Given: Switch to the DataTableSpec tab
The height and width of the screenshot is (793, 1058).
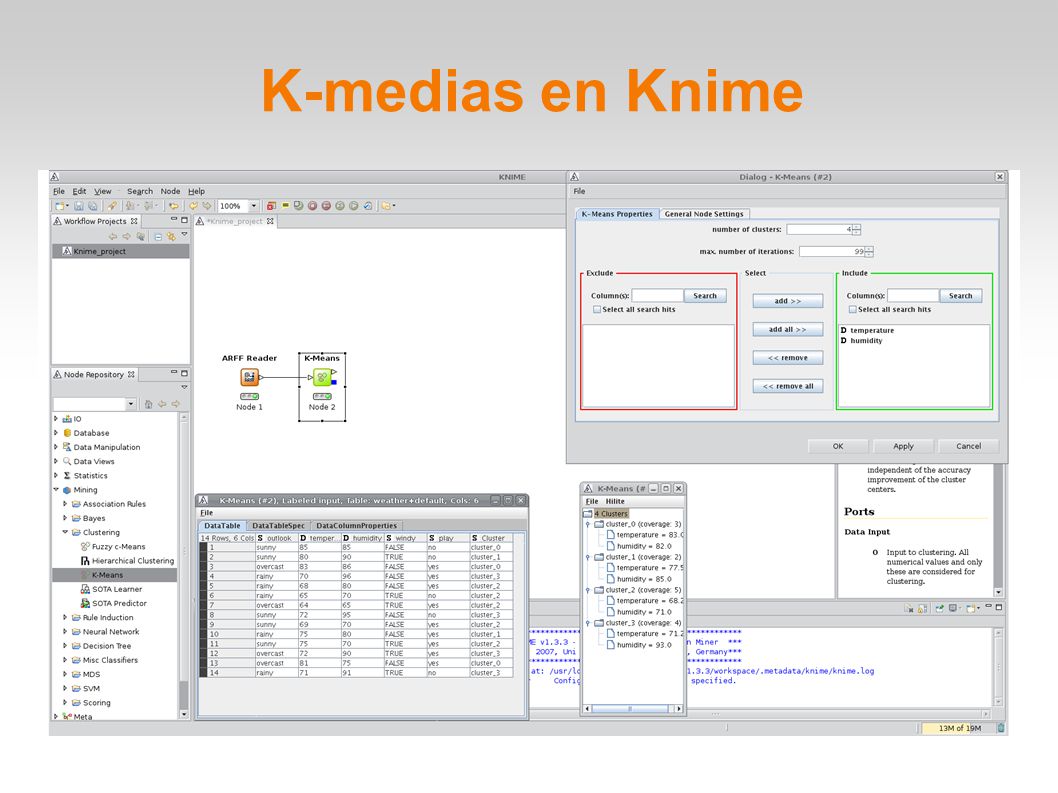Looking at the screenshot, I should 278,526.
